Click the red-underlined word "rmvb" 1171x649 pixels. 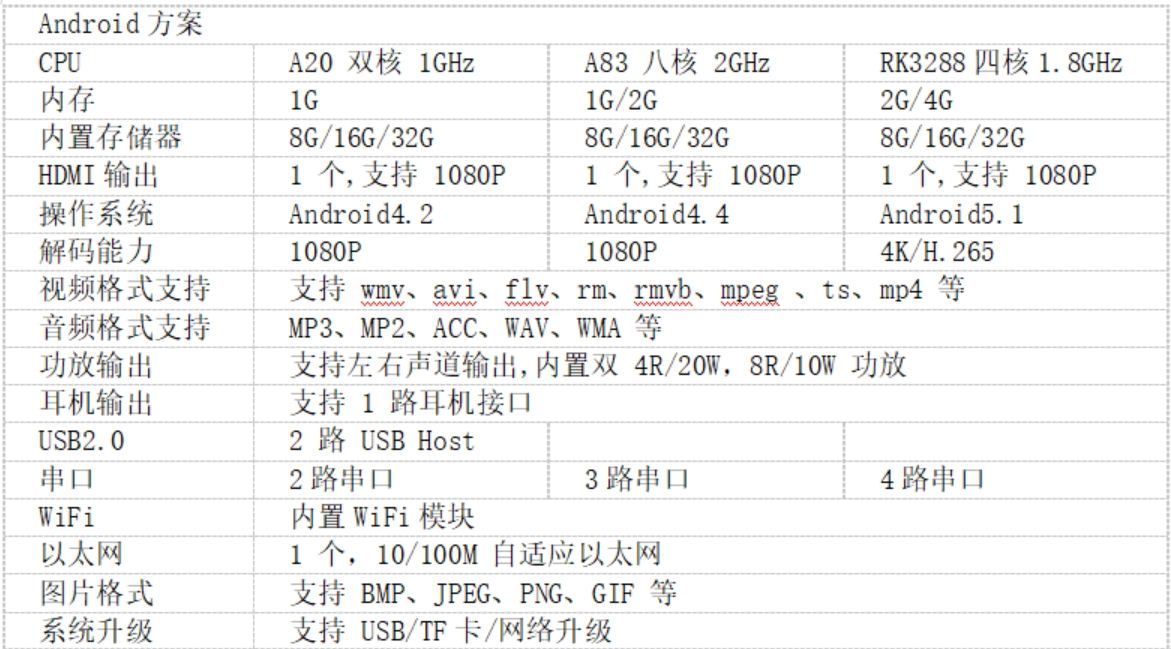point(666,290)
